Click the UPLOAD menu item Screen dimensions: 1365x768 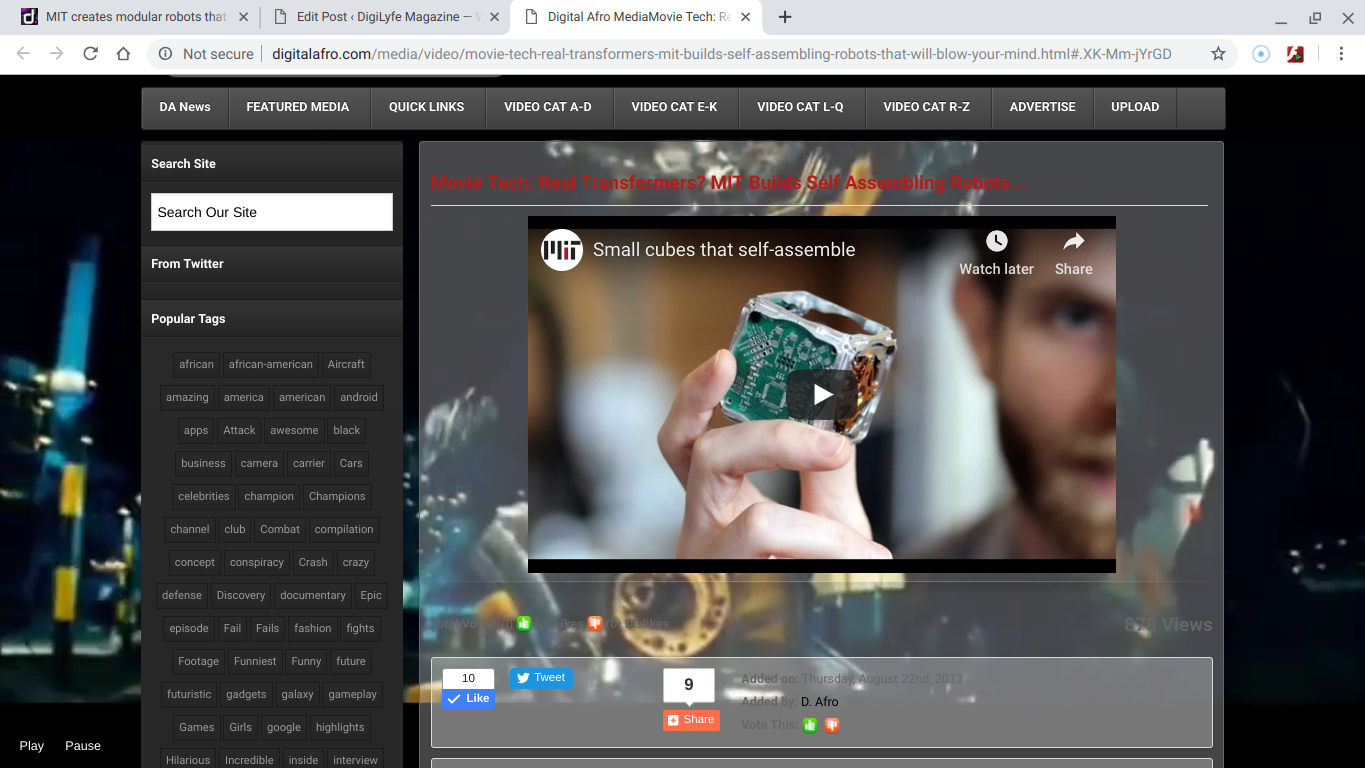[x=1135, y=107]
